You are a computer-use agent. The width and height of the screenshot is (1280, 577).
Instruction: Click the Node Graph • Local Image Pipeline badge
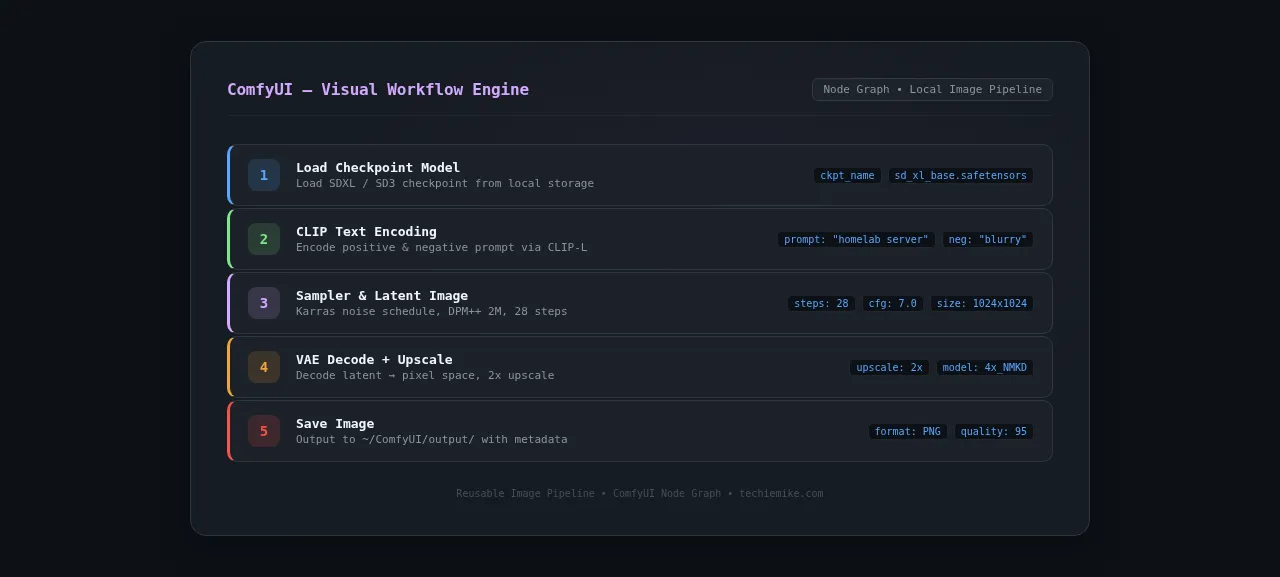click(932, 90)
